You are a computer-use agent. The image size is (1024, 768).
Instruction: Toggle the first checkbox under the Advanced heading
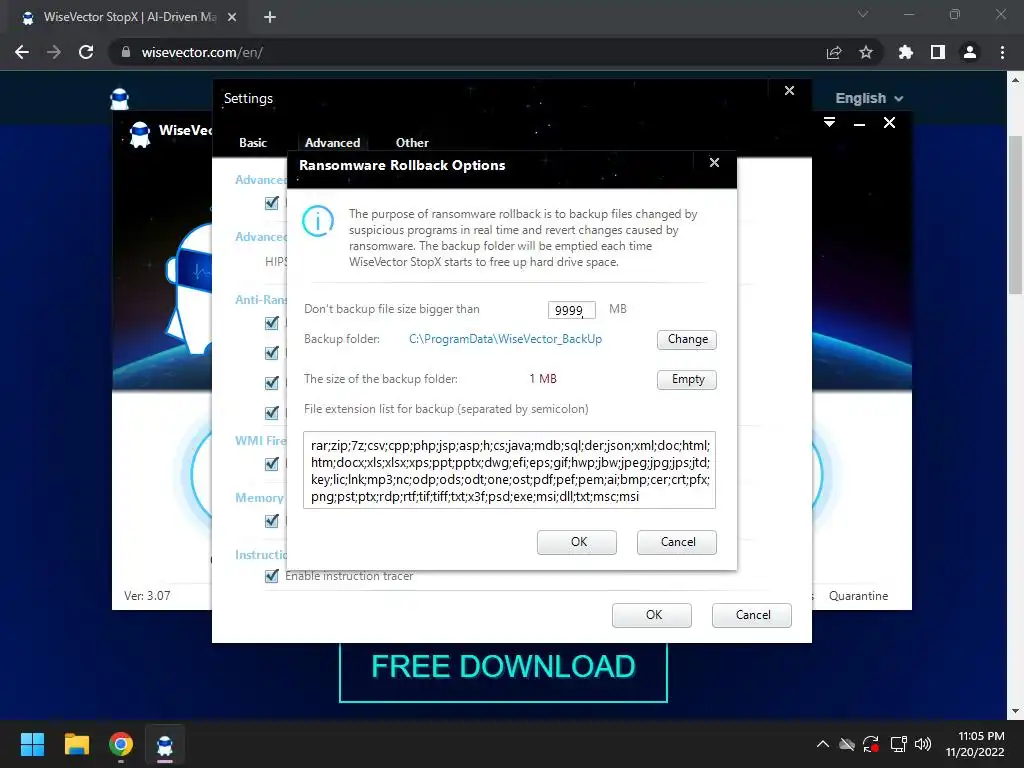tap(272, 203)
